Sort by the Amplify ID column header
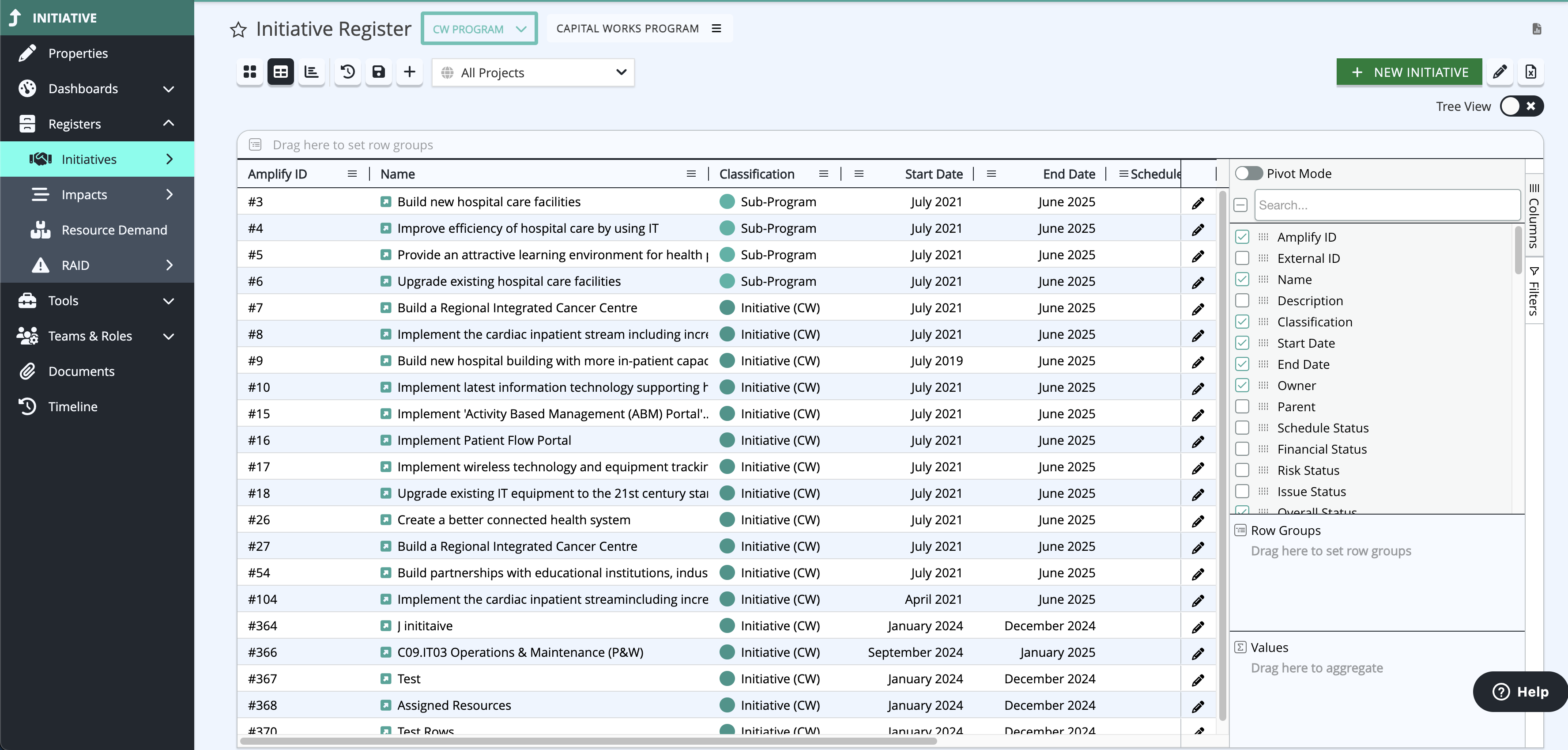The height and width of the screenshot is (750, 1568). 277,174
